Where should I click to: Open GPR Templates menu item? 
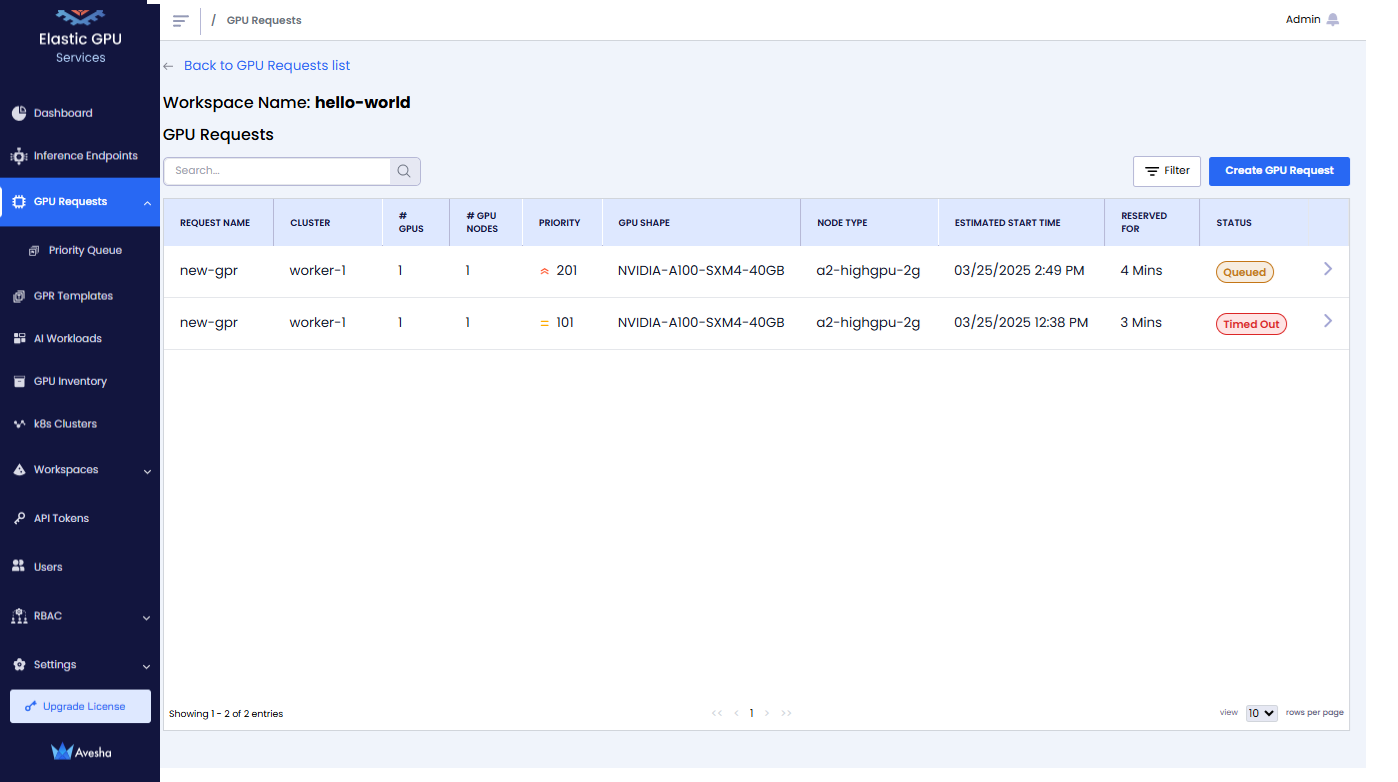[x=73, y=296]
